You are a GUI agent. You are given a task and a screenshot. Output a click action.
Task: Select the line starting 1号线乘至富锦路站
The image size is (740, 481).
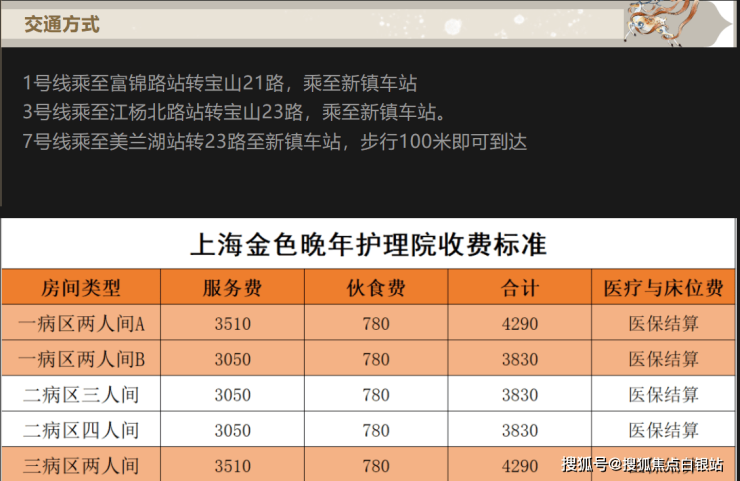(x=220, y=84)
